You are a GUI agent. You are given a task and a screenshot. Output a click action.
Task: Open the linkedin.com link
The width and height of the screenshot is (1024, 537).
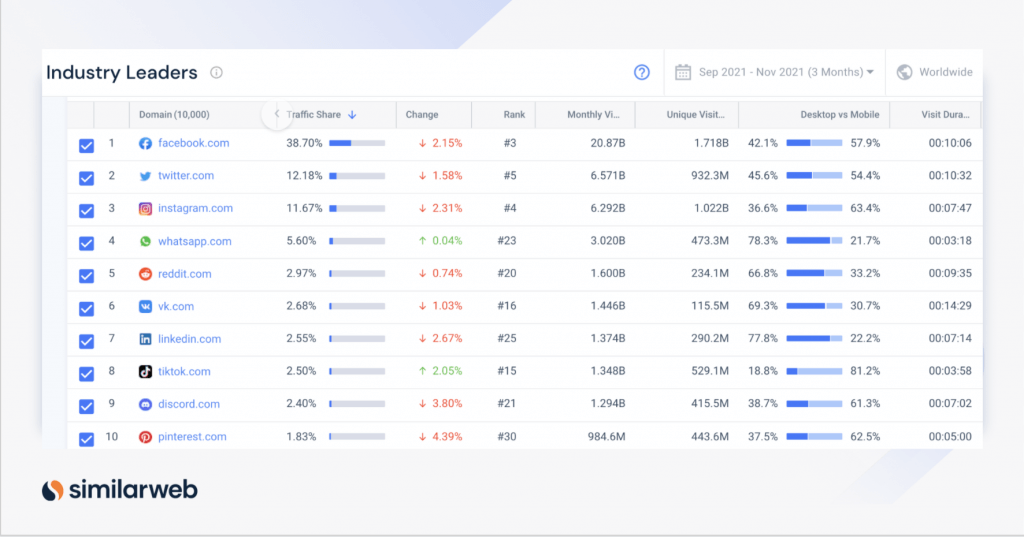tap(189, 339)
